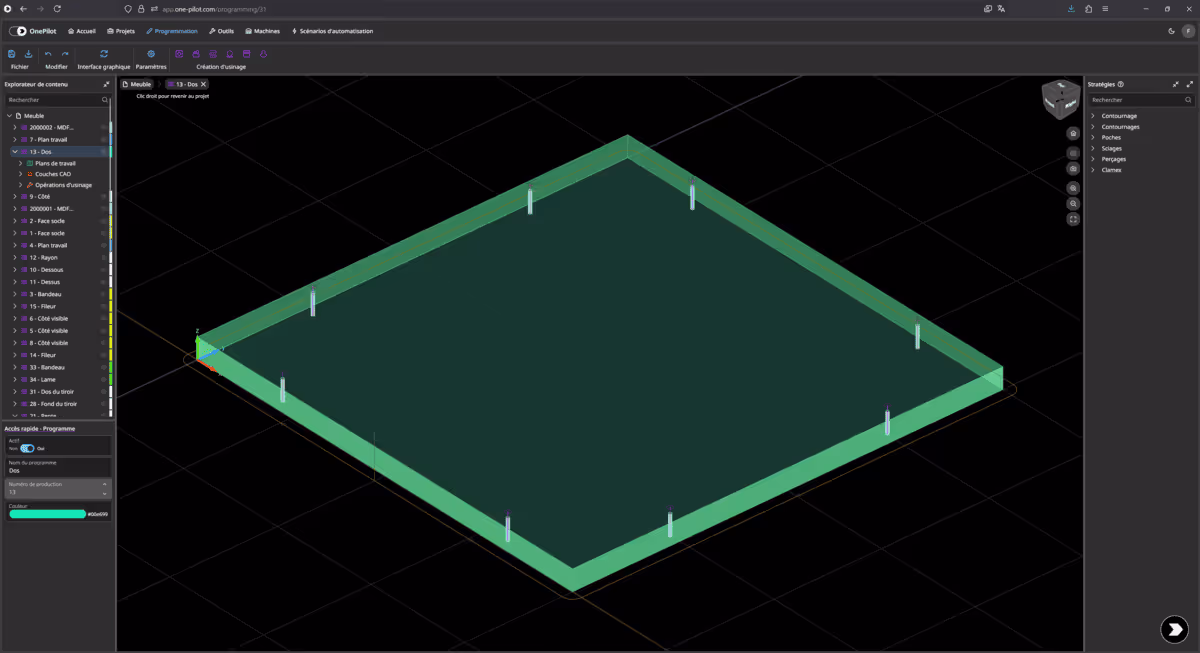Viewport: 1200px width, 653px height.
Task: Toggle visibility of 1 - Face socle
Action: click(103, 233)
